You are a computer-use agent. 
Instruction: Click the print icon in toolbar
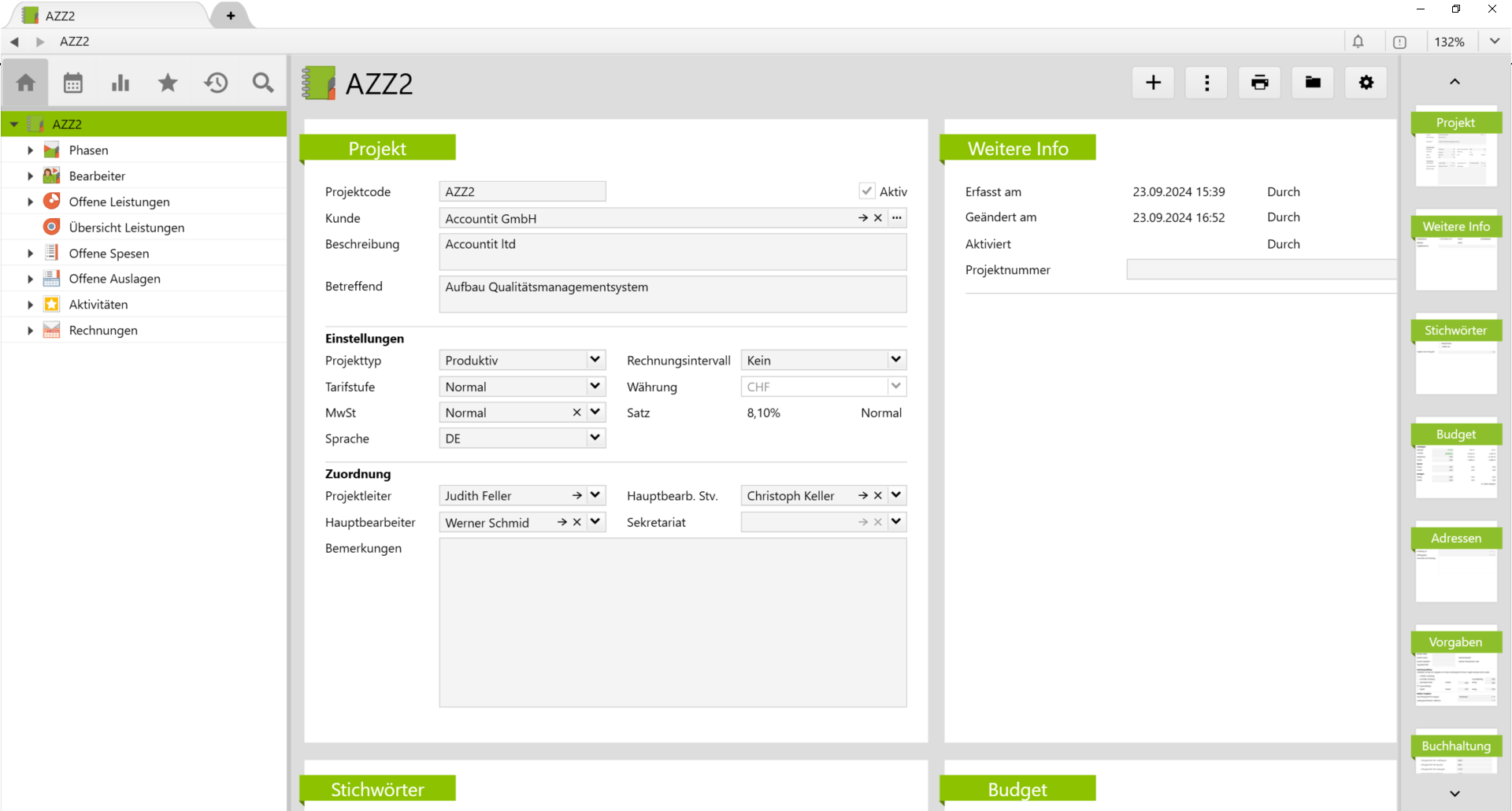(x=1259, y=83)
